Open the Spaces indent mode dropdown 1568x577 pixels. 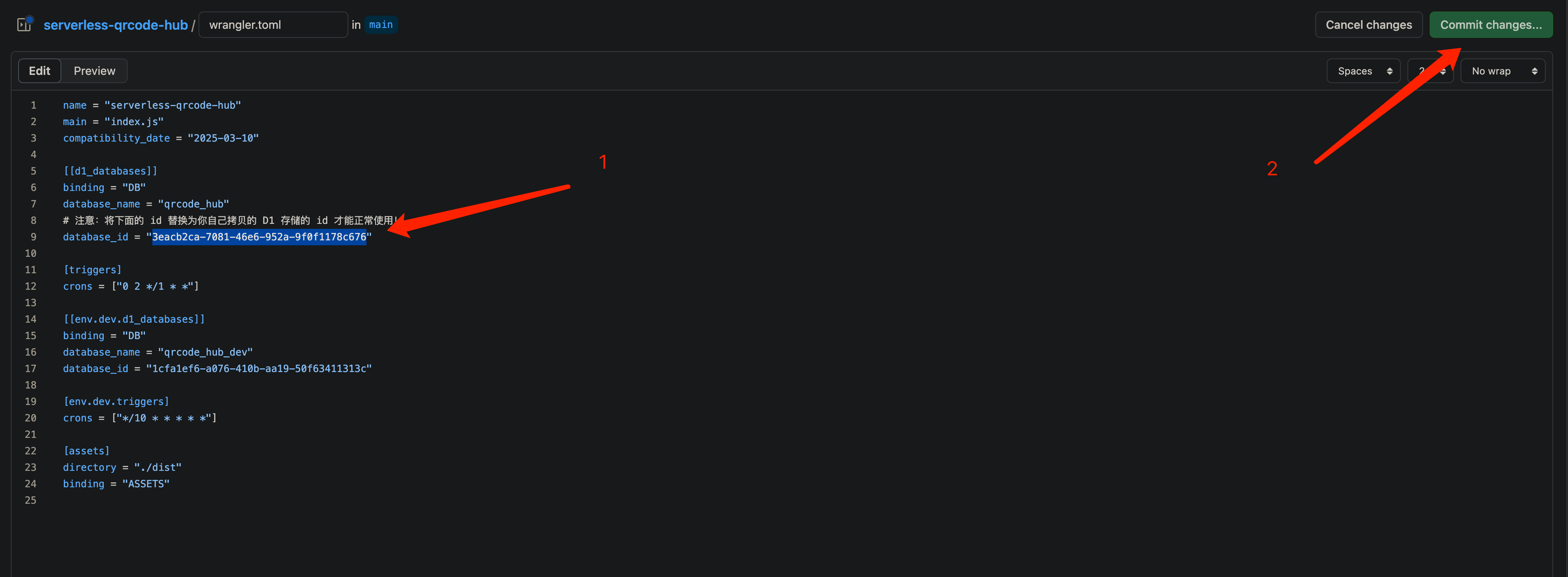coord(1363,71)
